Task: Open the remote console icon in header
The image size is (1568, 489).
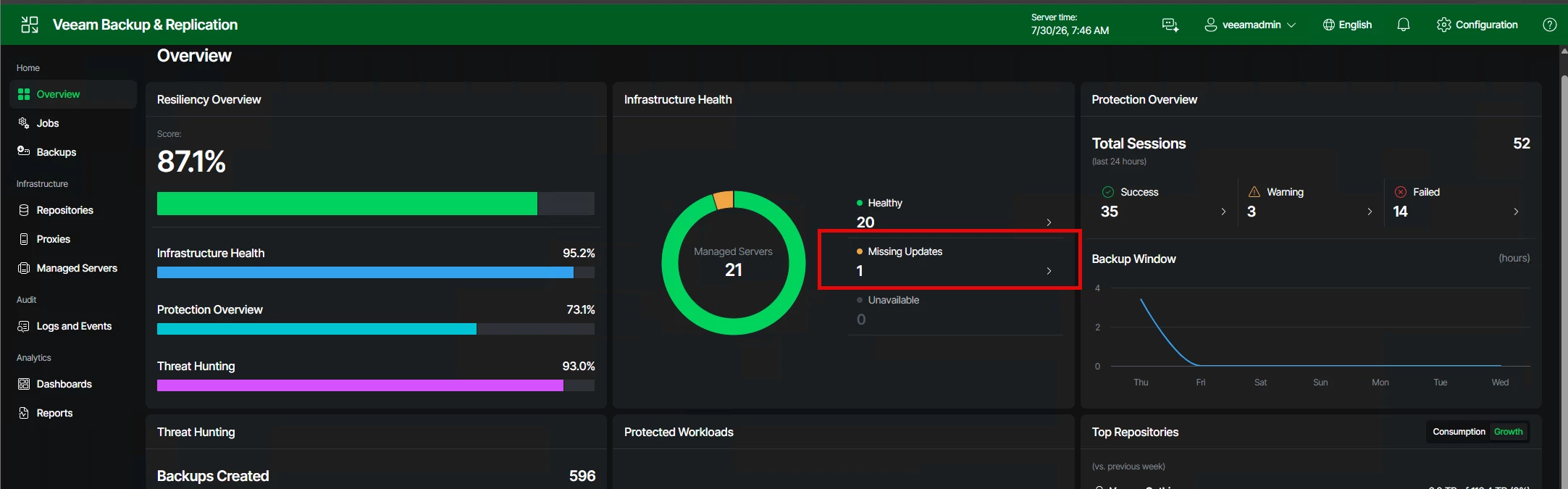Action: [x=1170, y=25]
